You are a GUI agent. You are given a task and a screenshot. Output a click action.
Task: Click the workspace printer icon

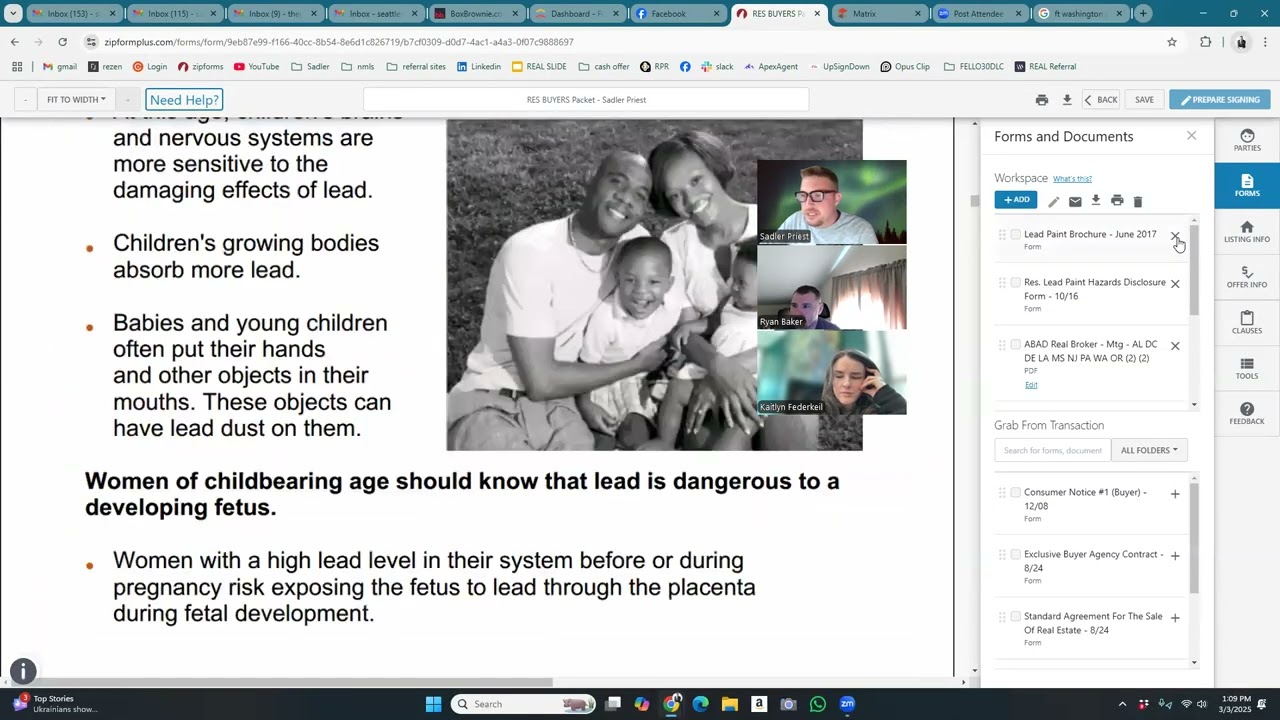click(x=1117, y=201)
